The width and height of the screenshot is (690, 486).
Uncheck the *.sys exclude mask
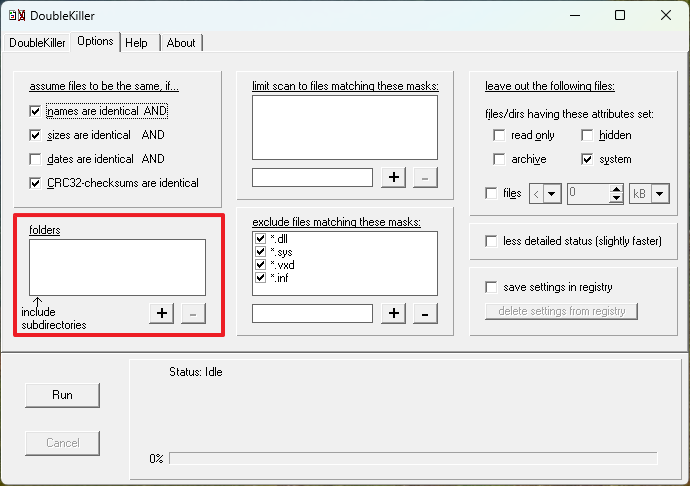tap(261, 251)
